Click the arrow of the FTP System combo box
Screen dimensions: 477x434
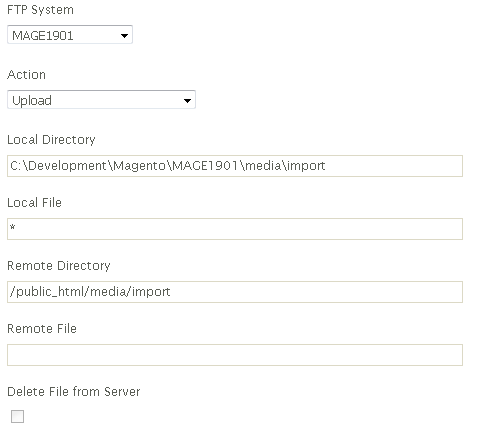(x=124, y=35)
